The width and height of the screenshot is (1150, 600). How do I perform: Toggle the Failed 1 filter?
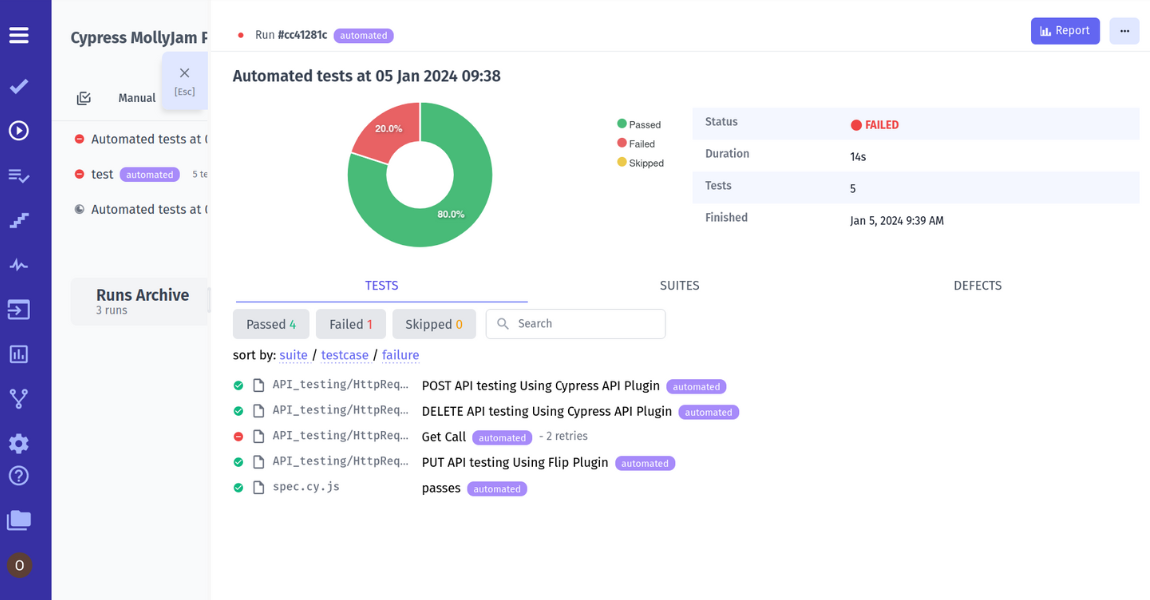[350, 323]
